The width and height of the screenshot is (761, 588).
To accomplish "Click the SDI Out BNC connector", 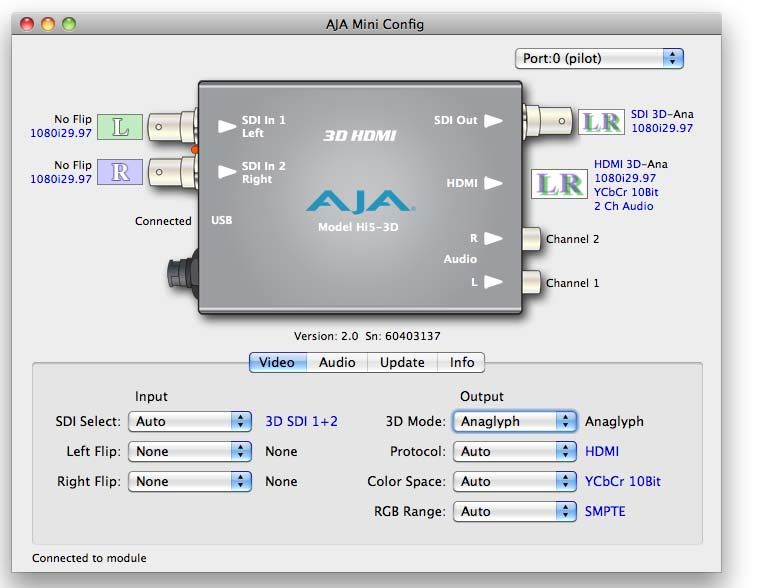I will pos(547,121).
